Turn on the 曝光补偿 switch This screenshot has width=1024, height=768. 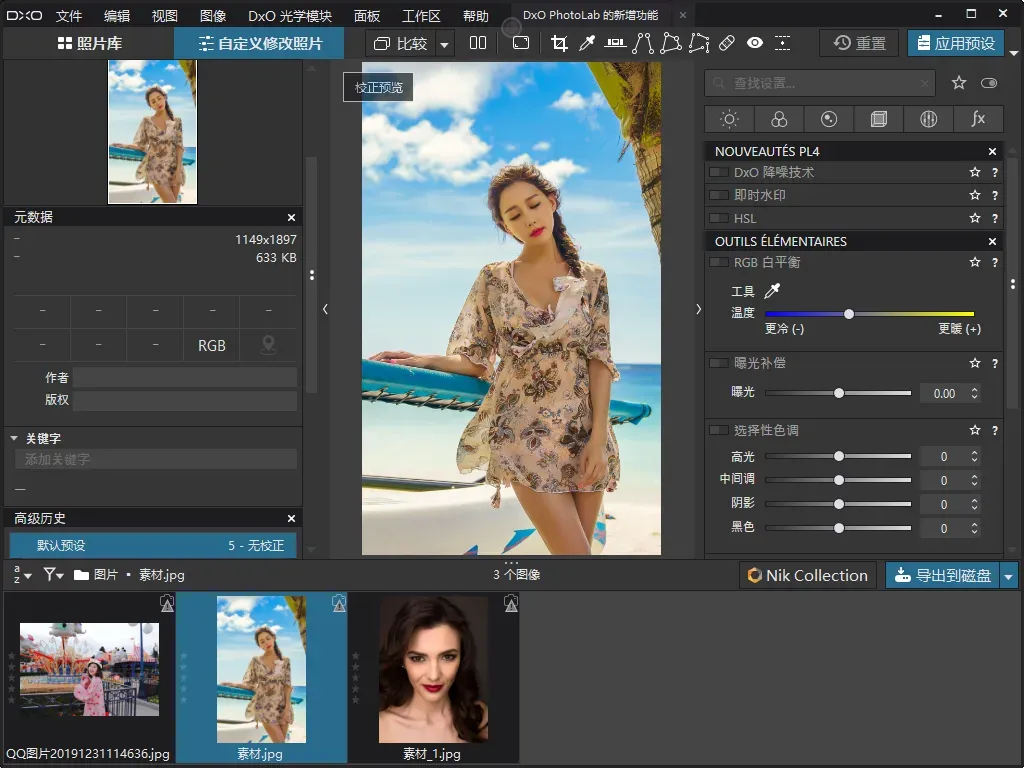(719, 363)
